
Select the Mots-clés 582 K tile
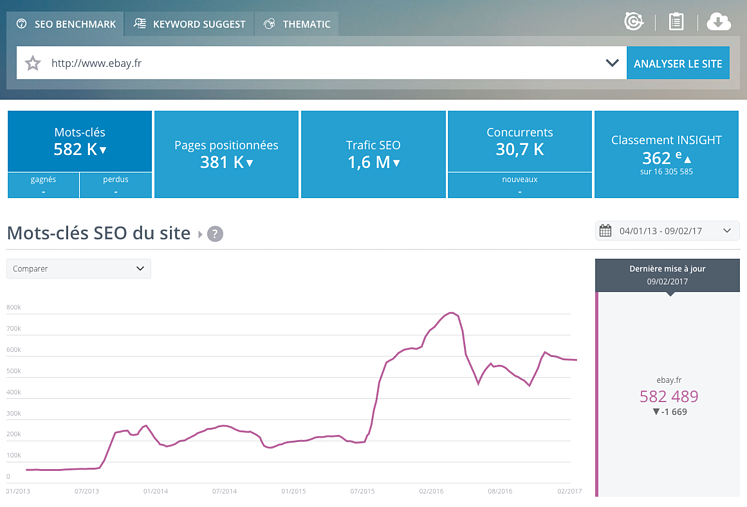point(80,142)
